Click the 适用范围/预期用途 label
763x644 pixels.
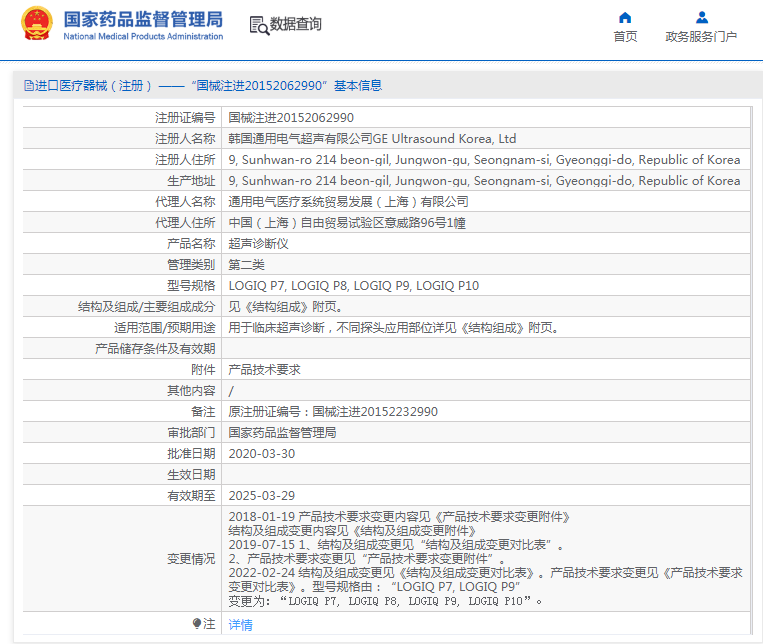tap(164, 328)
